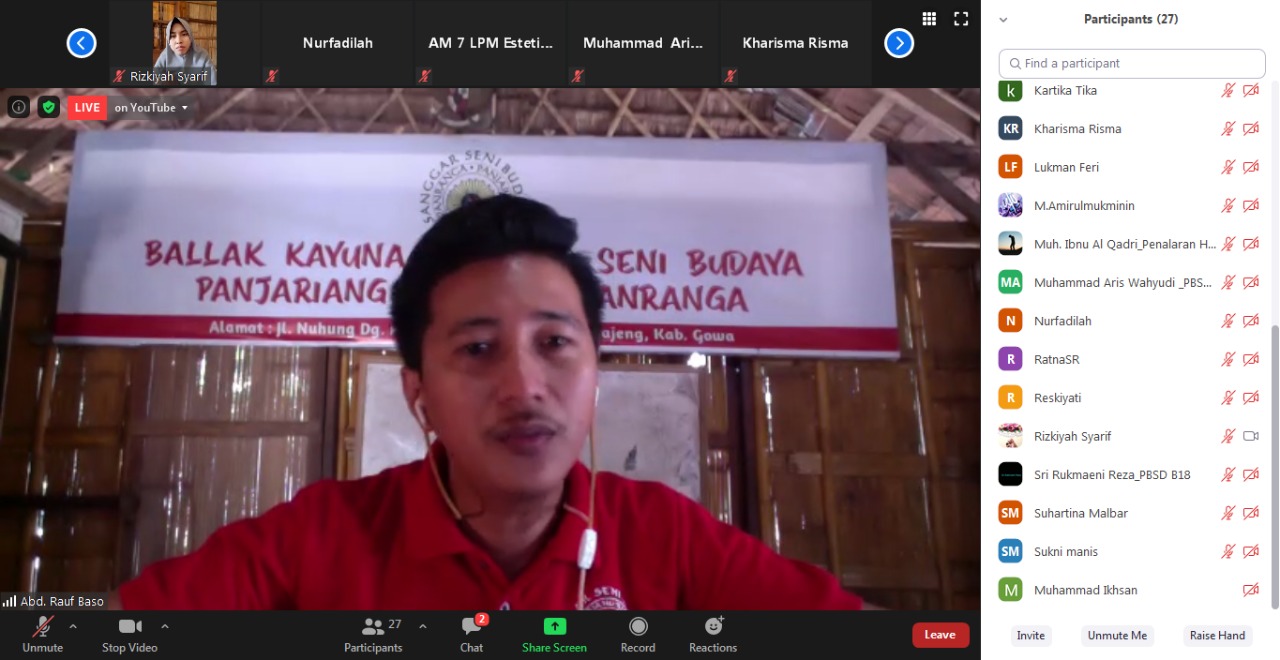The width and height of the screenshot is (1280, 660).
Task: View meeting information via the info icon
Action: [18, 107]
